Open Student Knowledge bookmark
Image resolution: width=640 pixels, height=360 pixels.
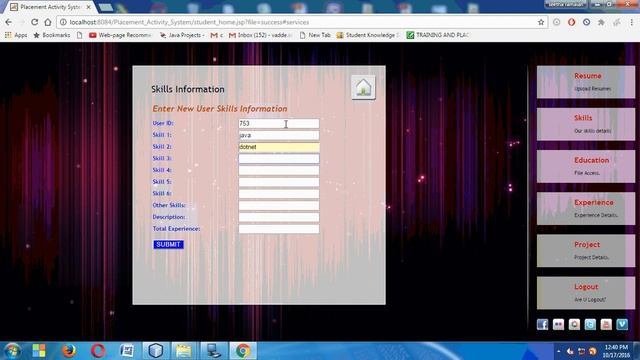[x=368, y=35]
